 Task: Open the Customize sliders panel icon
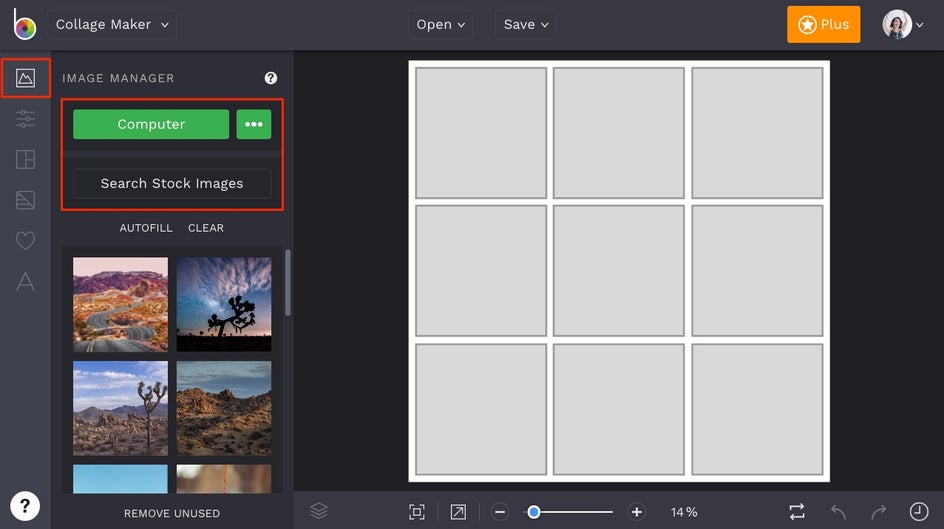[x=25, y=119]
